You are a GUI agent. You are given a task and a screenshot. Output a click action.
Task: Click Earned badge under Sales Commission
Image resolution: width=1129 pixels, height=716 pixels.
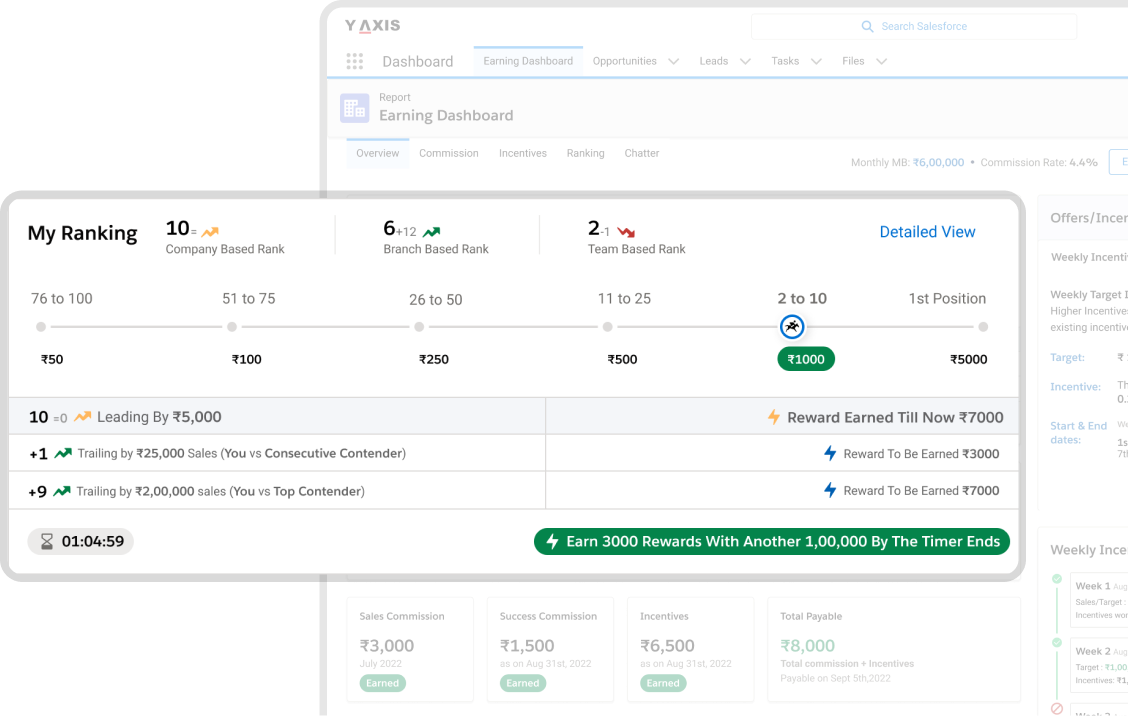382,683
